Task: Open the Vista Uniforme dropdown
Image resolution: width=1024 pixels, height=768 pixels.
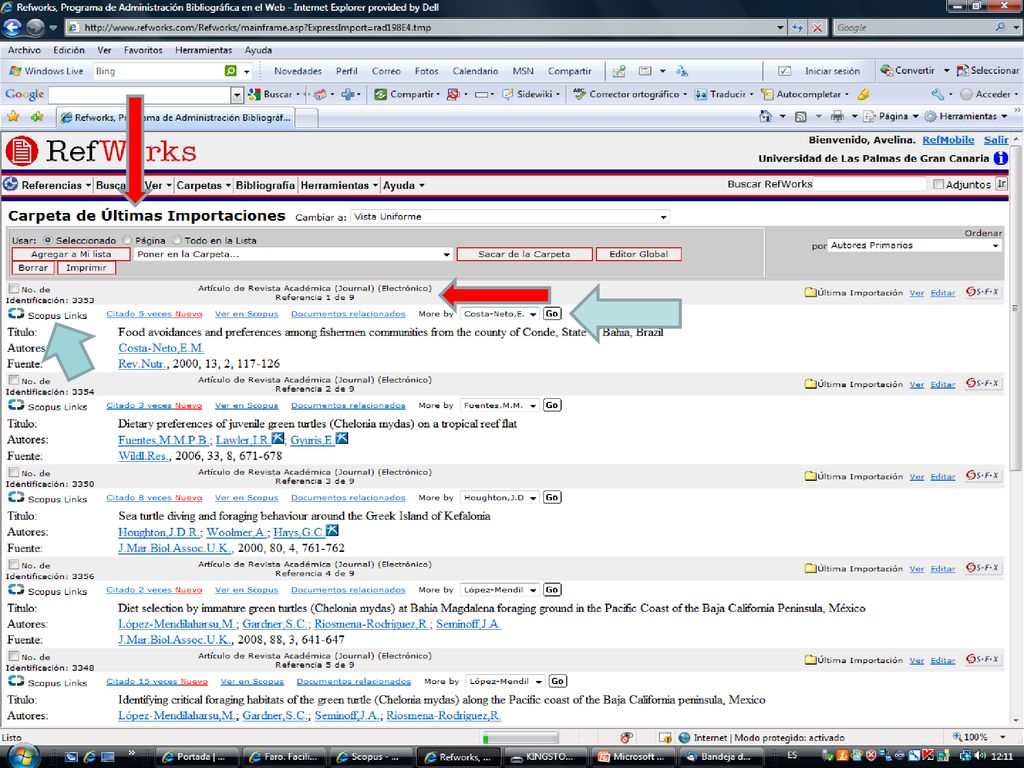Action: point(510,217)
